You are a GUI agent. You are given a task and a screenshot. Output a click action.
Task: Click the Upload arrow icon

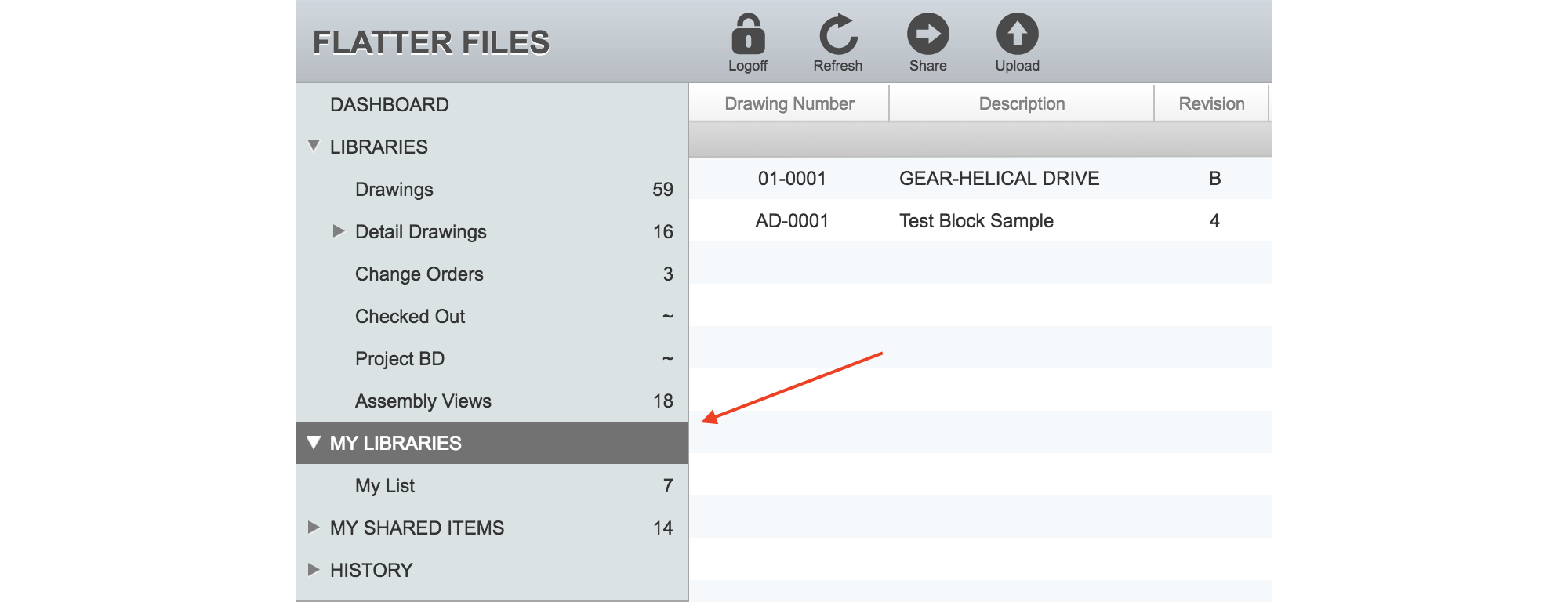tap(1018, 34)
